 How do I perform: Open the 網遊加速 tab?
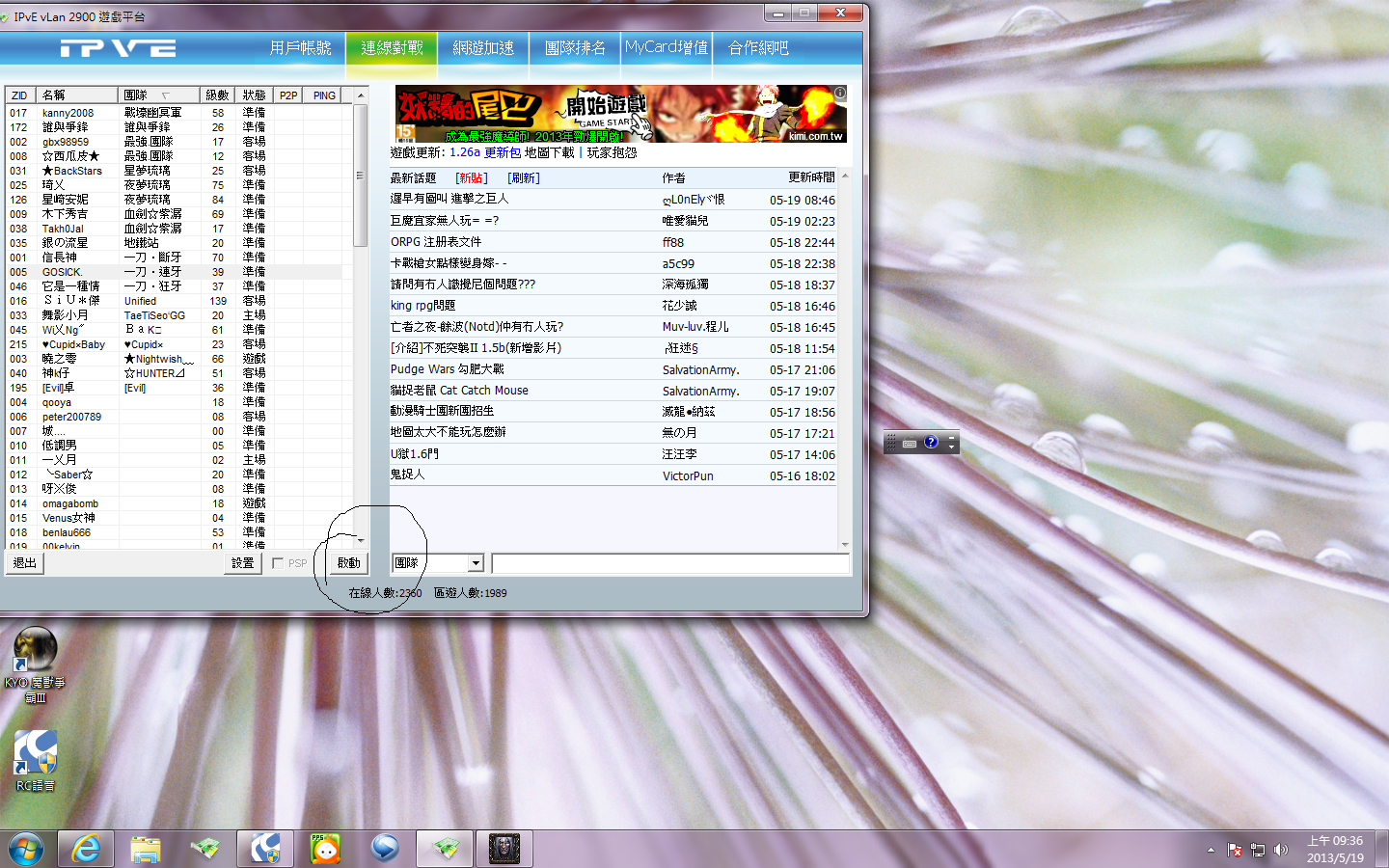pos(483,48)
